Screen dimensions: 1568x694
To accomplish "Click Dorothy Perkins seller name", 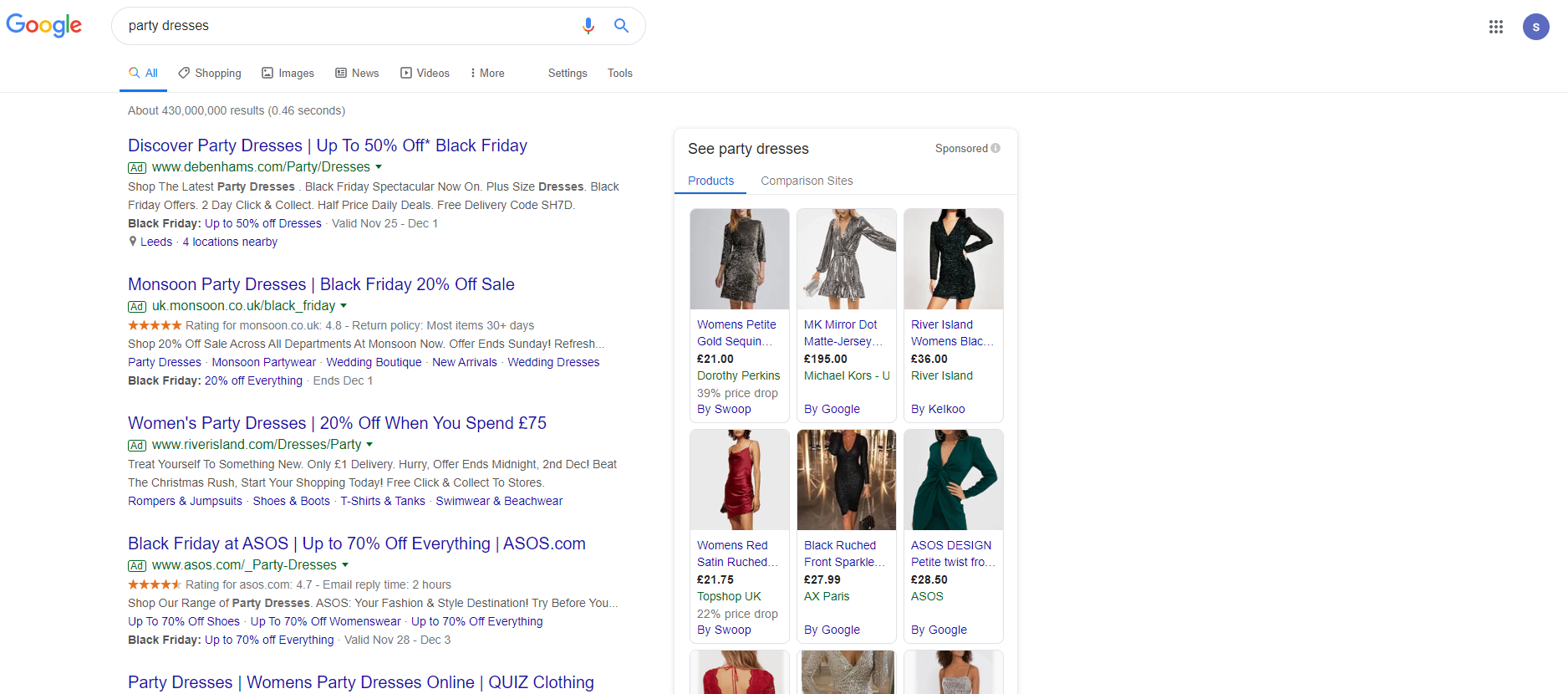I will pyautogui.click(x=739, y=375).
